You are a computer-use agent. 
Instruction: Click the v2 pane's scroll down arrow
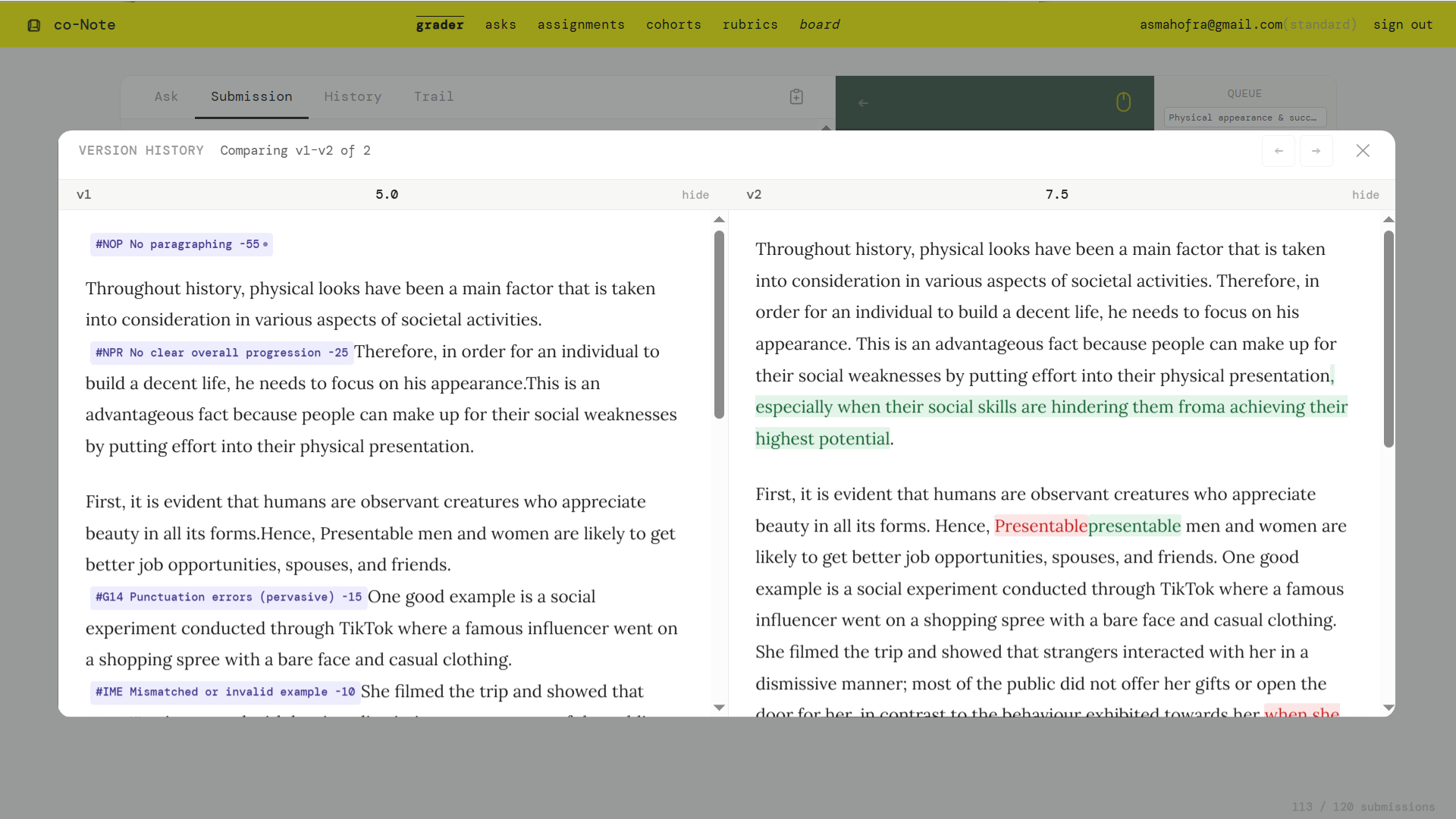tap(1389, 708)
